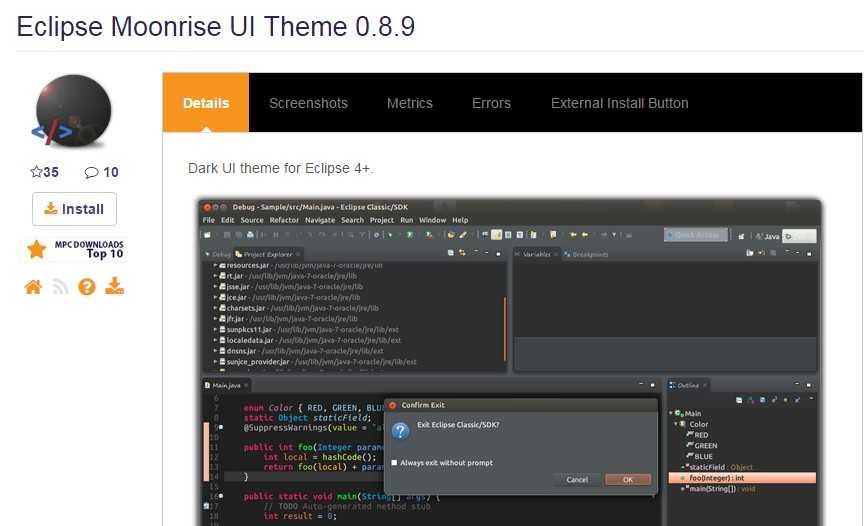The image size is (864, 526).
Task: Select the Breakpoints view tab
Action: pyautogui.click(x=587, y=254)
